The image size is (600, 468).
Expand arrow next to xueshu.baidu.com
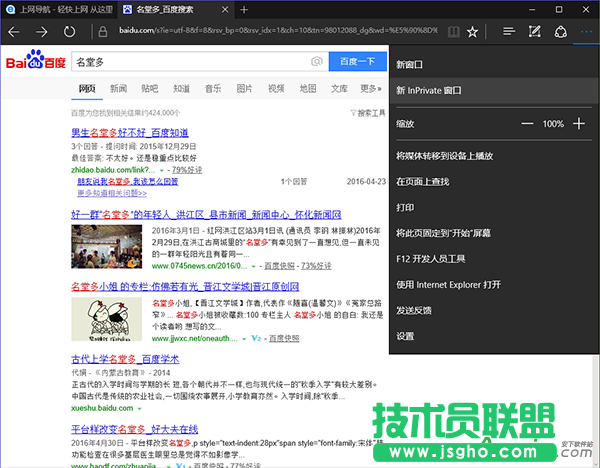pos(139,409)
